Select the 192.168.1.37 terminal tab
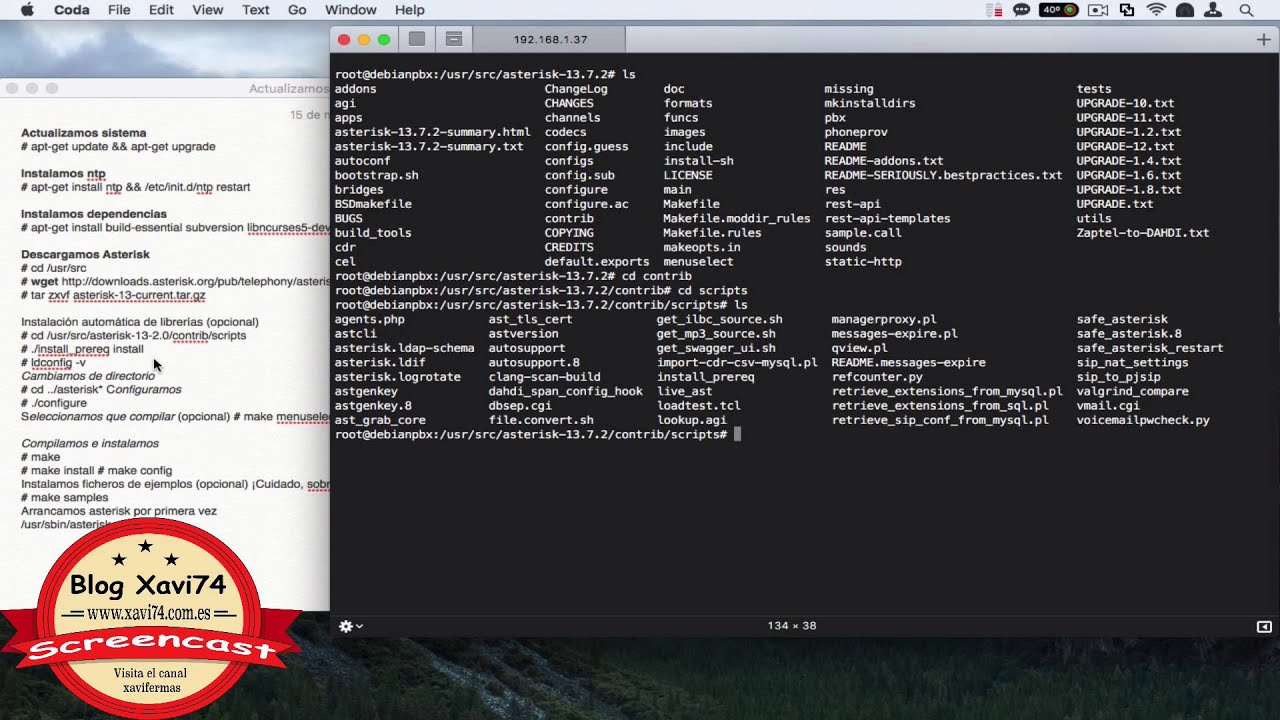The width and height of the screenshot is (1280, 720). click(x=550, y=39)
